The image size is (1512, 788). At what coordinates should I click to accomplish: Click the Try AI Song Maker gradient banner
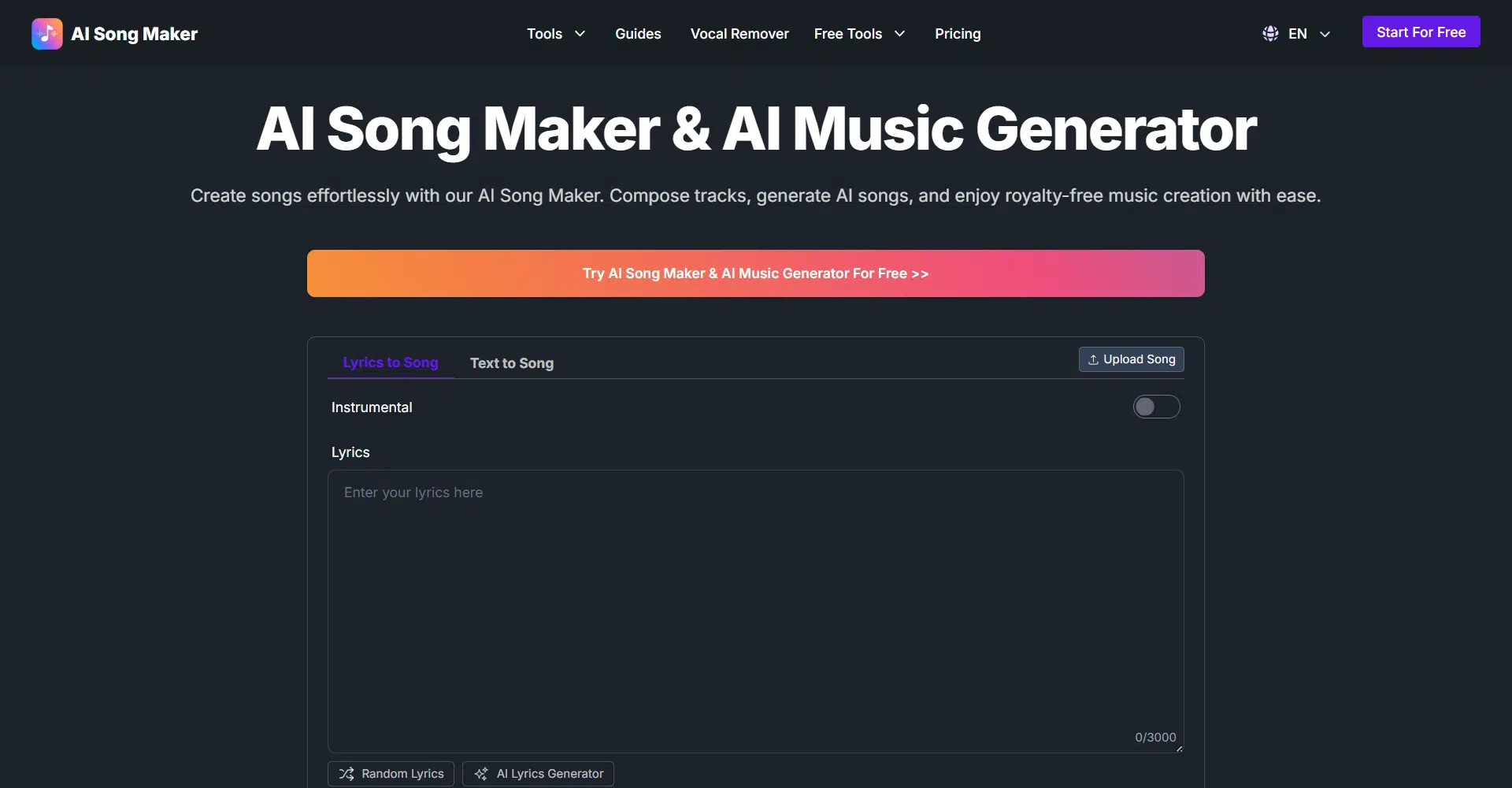pos(755,273)
